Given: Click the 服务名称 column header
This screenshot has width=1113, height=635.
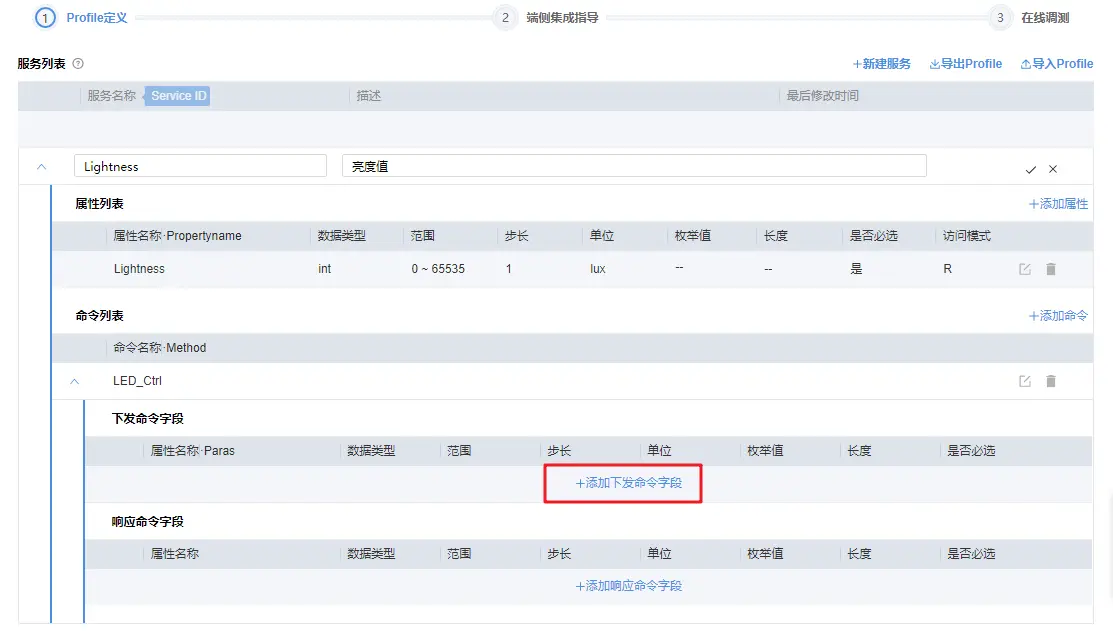Looking at the screenshot, I should (111, 96).
